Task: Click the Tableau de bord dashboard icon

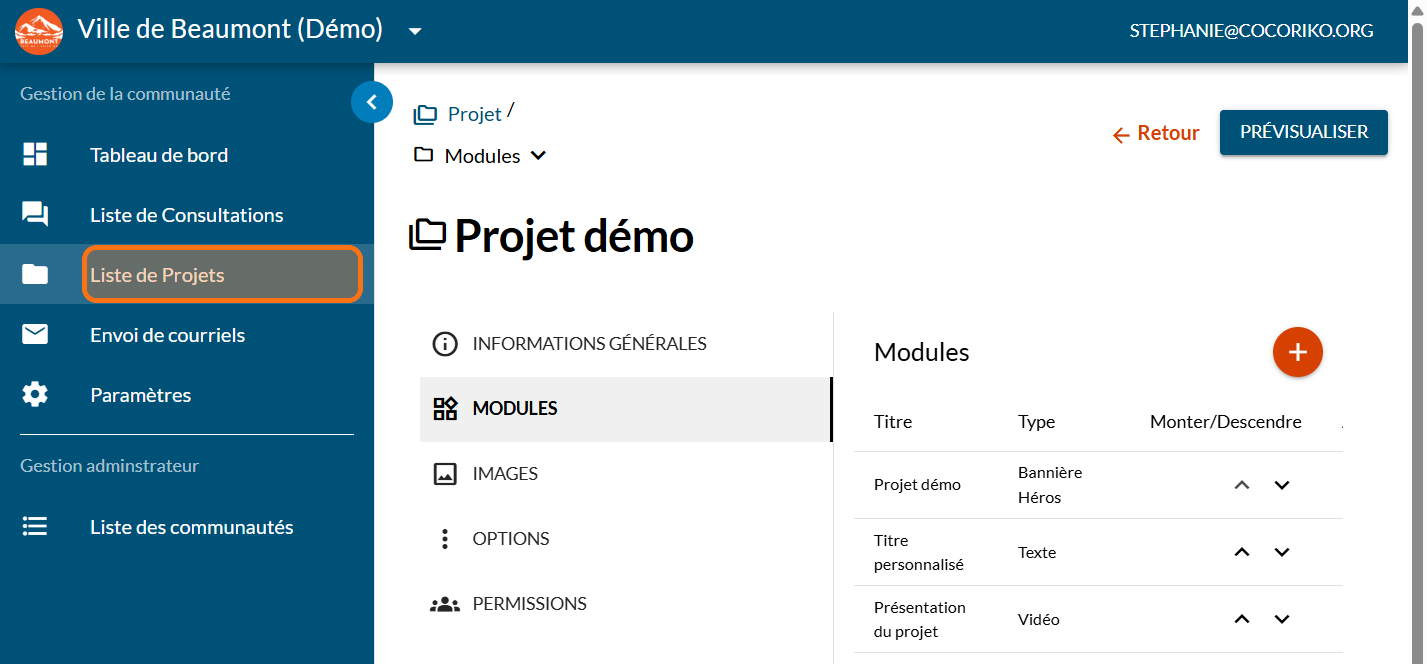Action: (35, 155)
